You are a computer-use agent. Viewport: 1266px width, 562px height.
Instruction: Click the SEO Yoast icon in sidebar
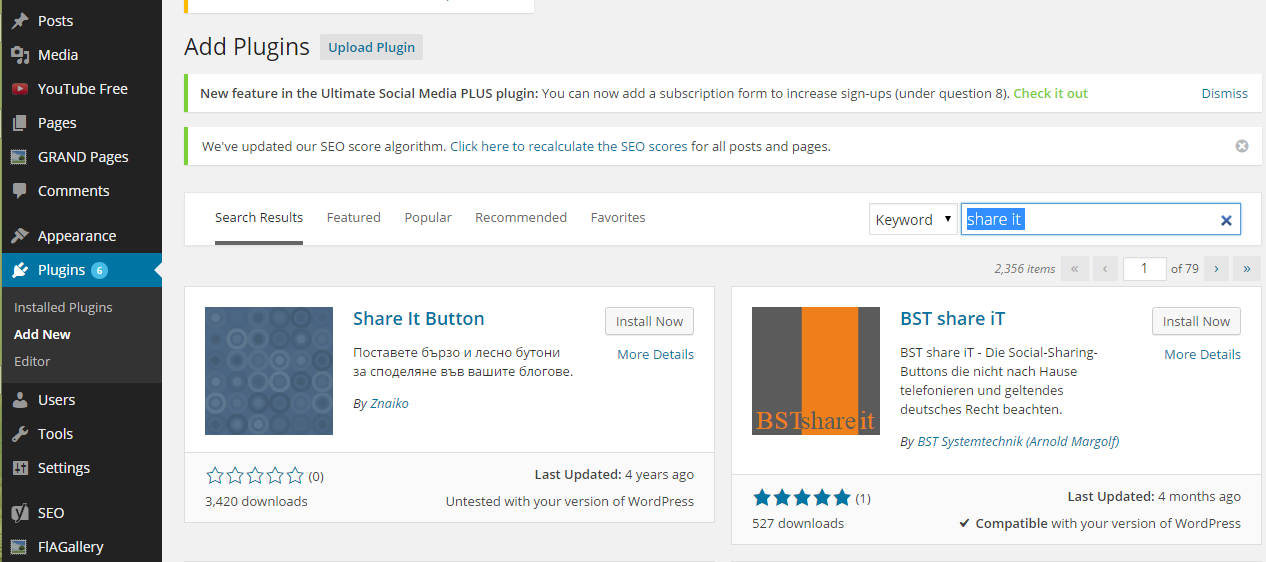click(x=20, y=513)
